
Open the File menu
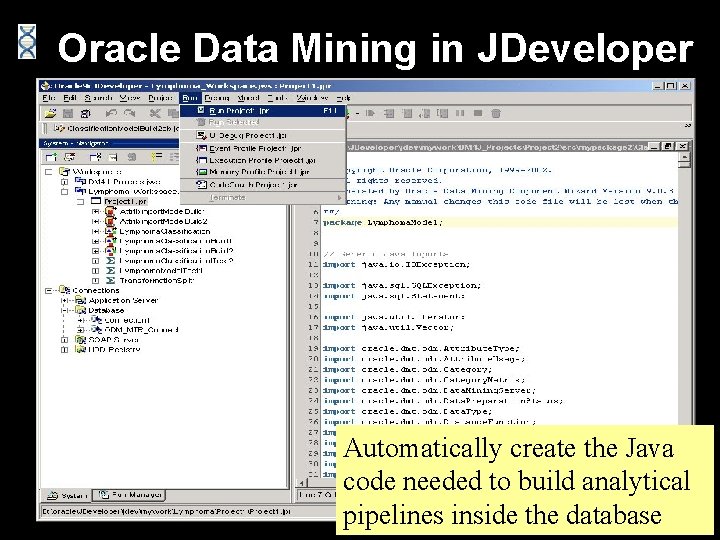click(49, 98)
